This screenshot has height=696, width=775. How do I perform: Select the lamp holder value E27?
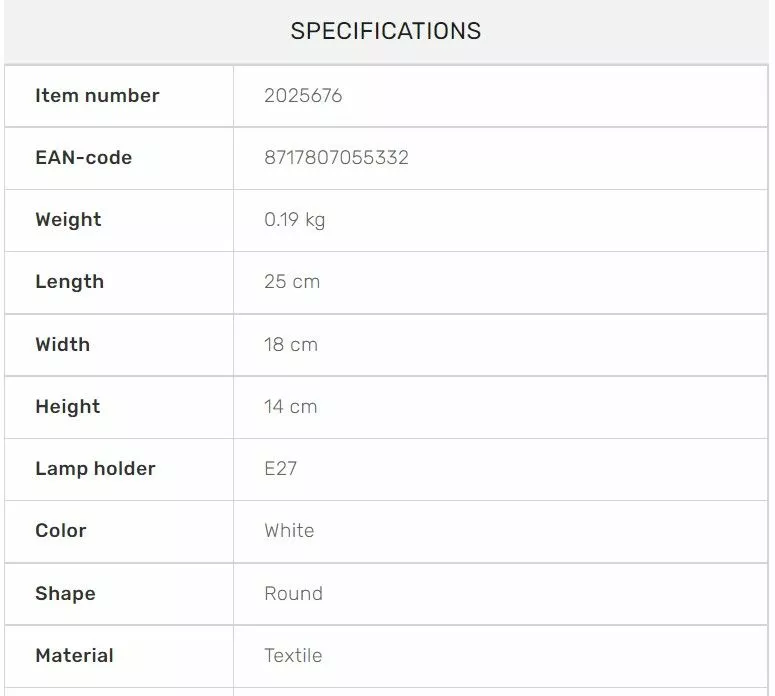(280, 469)
